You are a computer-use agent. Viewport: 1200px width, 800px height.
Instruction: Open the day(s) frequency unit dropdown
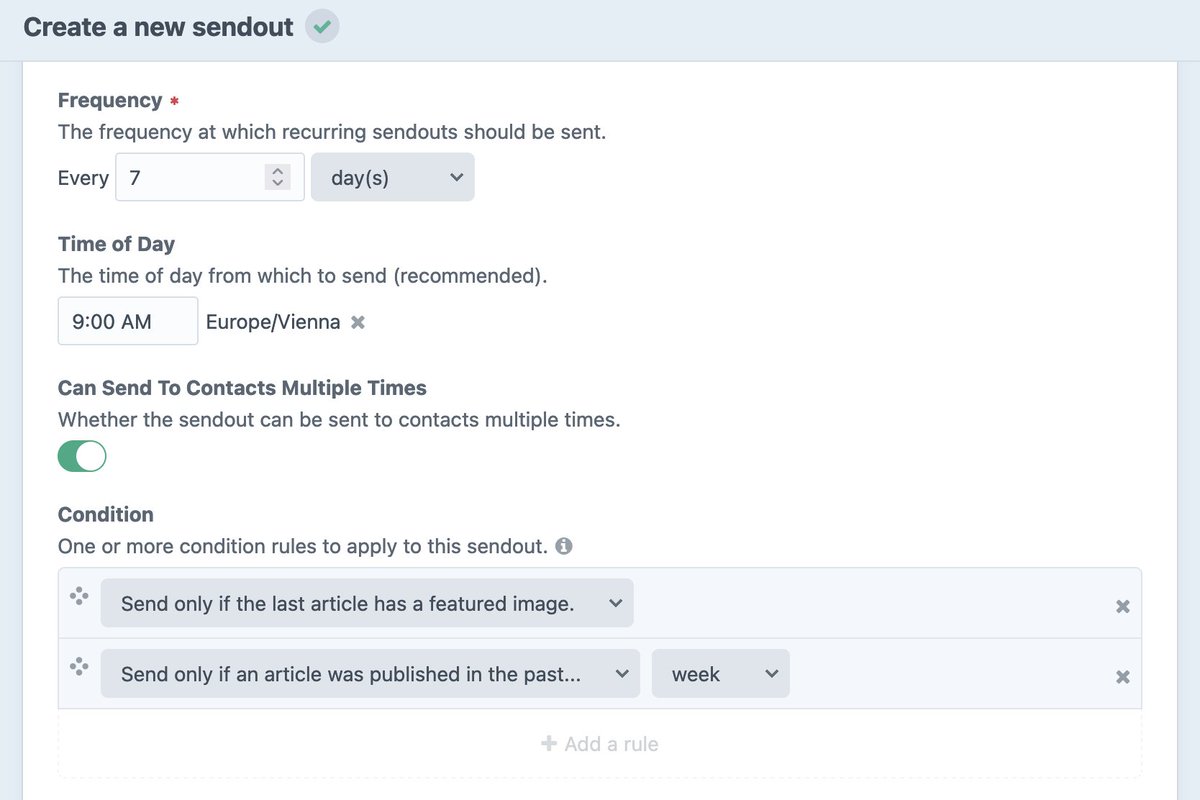(393, 177)
